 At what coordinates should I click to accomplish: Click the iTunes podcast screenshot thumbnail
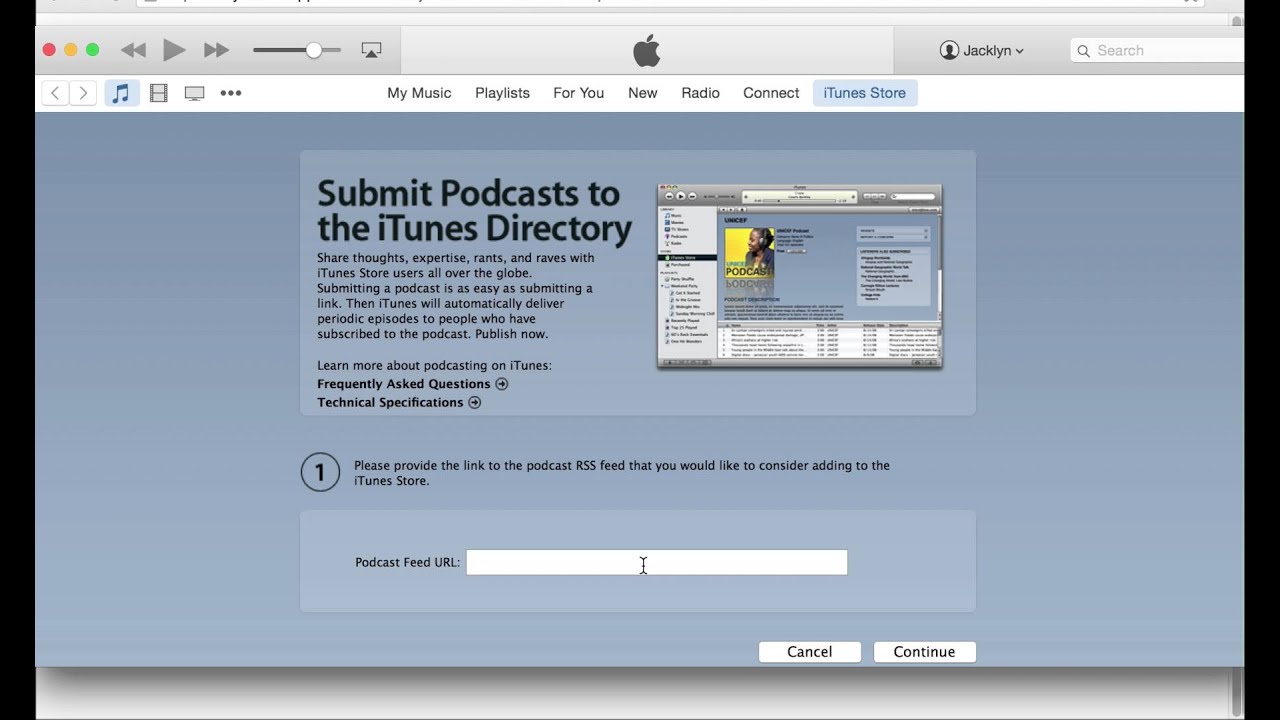tap(799, 276)
